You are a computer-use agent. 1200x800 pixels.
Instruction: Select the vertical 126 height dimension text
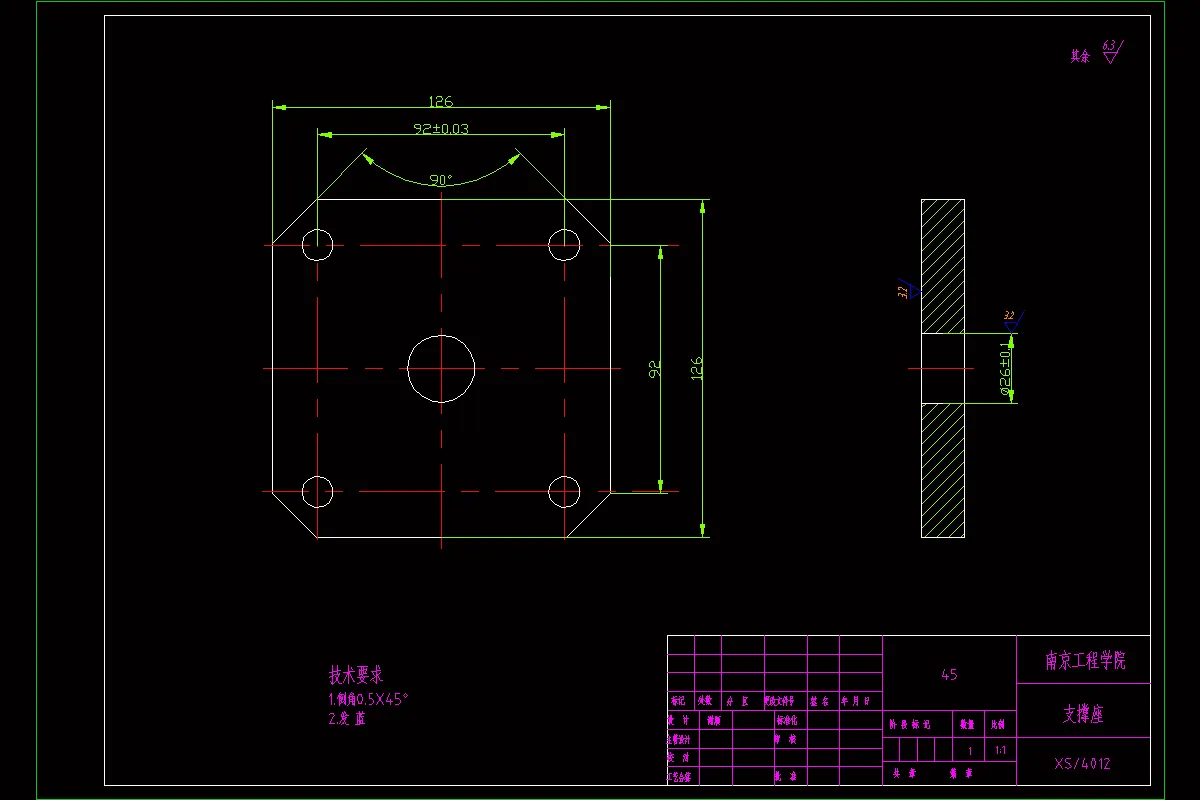click(x=697, y=368)
